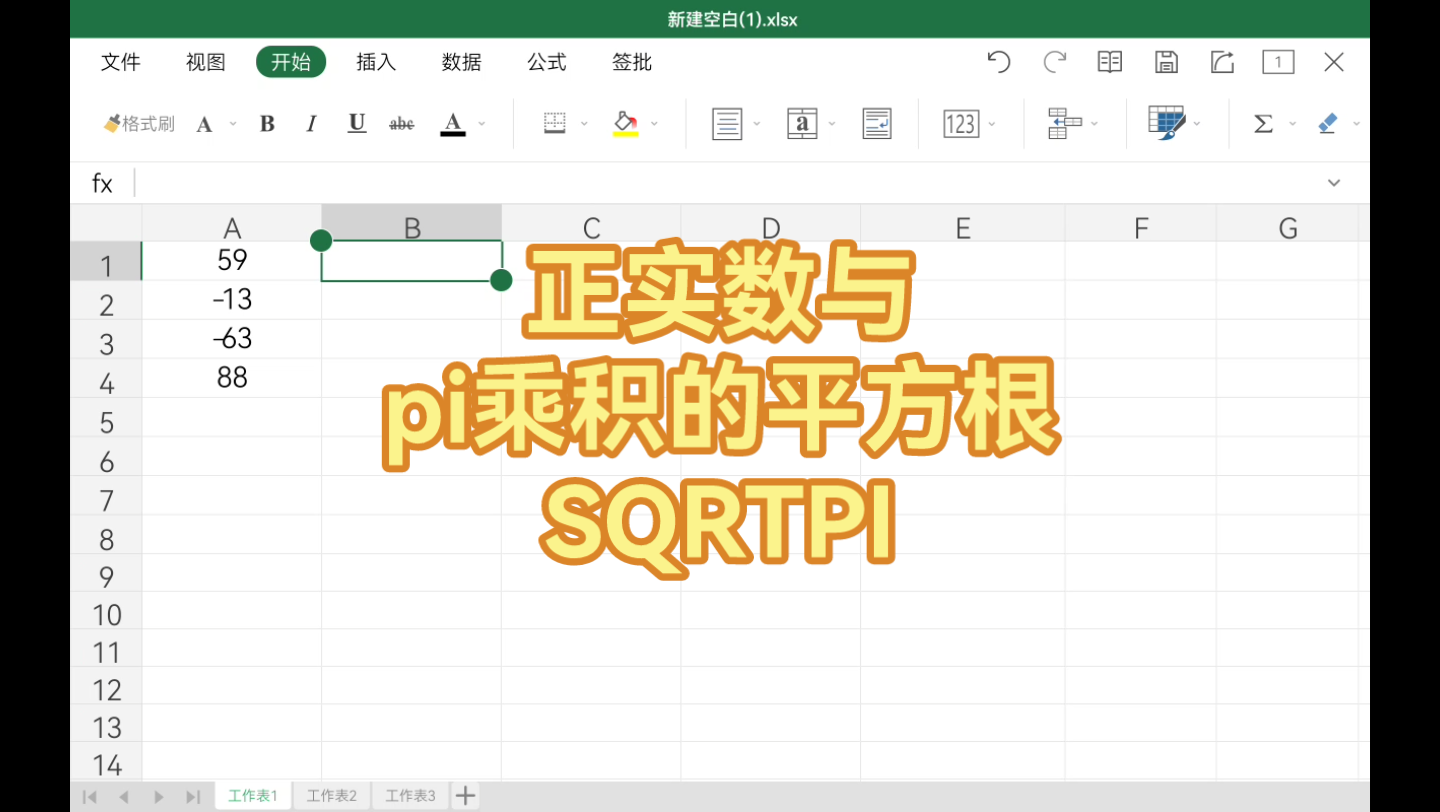Open reading mode book icon
Image resolution: width=1440 pixels, height=812 pixels.
click(x=1110, y=62)
